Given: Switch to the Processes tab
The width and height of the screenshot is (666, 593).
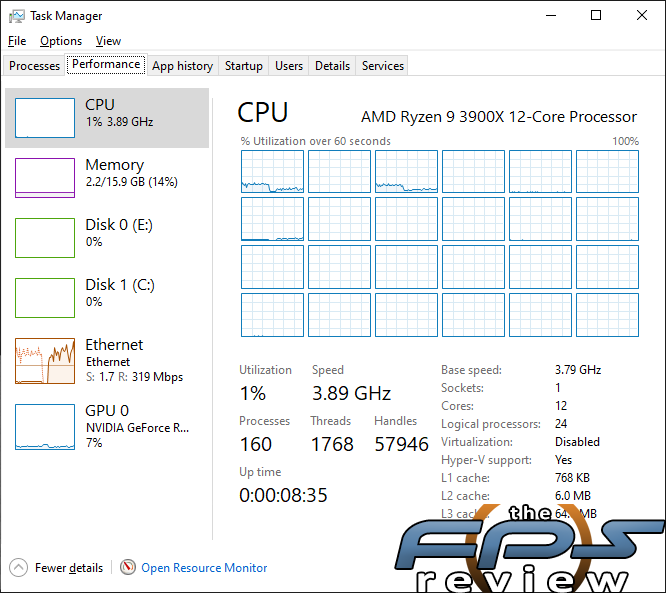Looking at the screenshot, I should [x=34, y=66].
